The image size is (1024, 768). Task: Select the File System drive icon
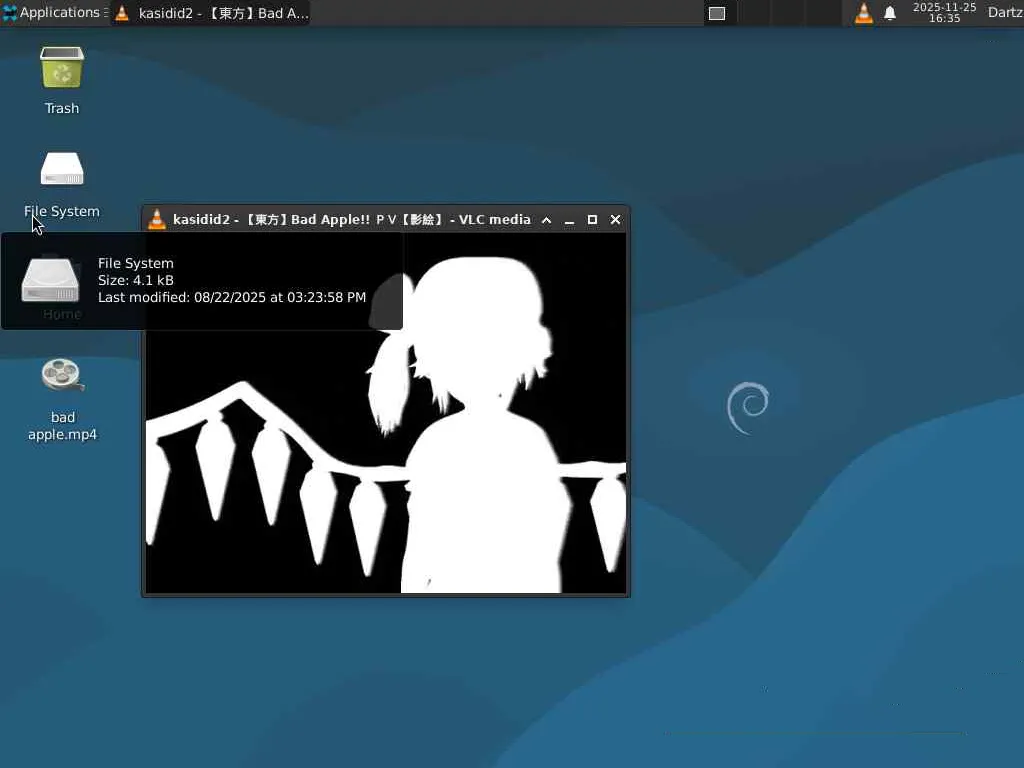[x=62, y=169]
